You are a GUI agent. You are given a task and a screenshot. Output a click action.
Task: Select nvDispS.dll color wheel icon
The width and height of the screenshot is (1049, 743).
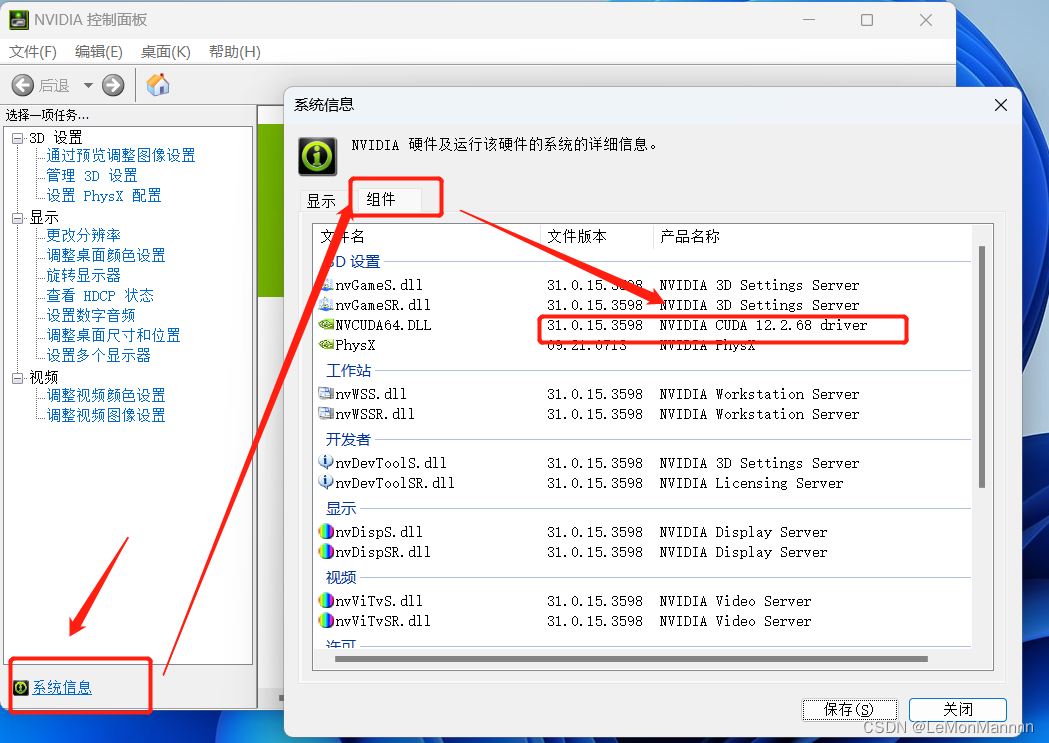click(x=326, y=532)
